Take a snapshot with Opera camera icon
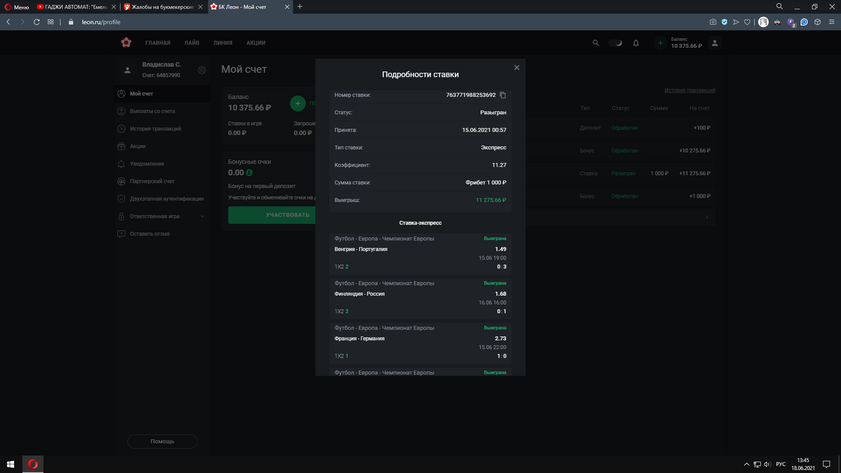Screen dimensions: 841x473 click(713, 22)
